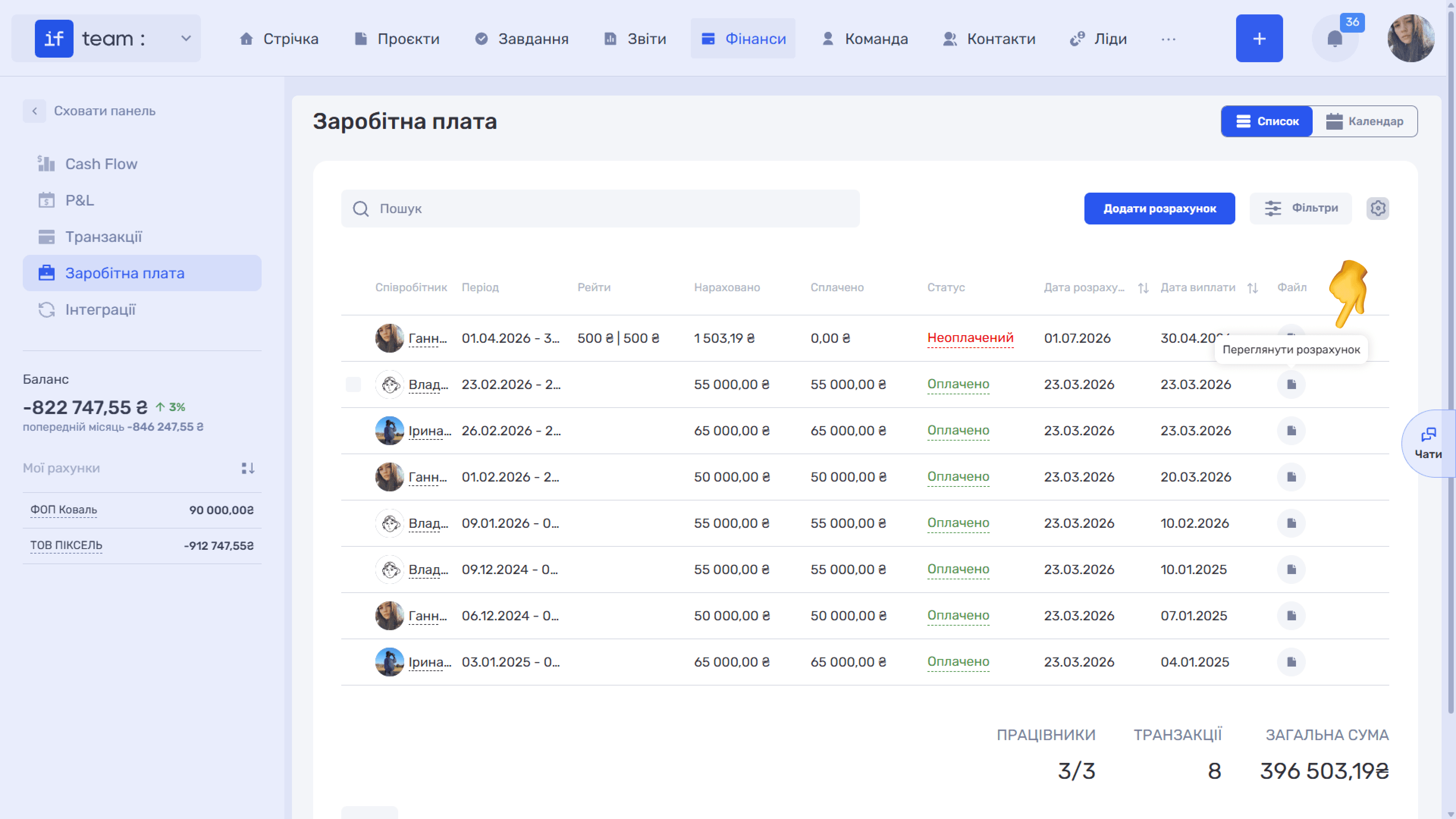Open table settings gear icon
1456x819 pixels.
[x=1378, y=209]
